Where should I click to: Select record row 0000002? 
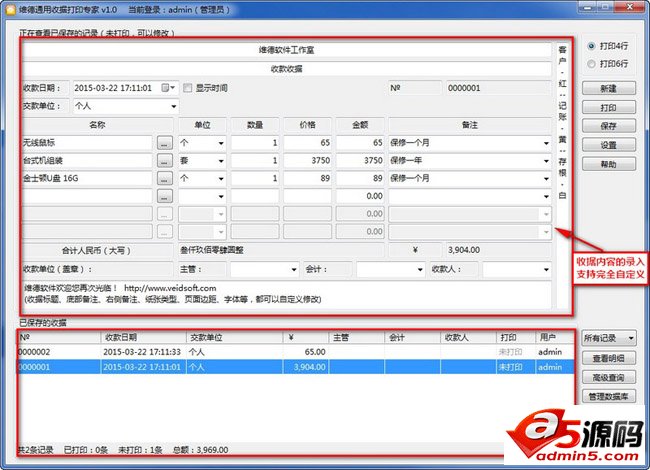296,352
